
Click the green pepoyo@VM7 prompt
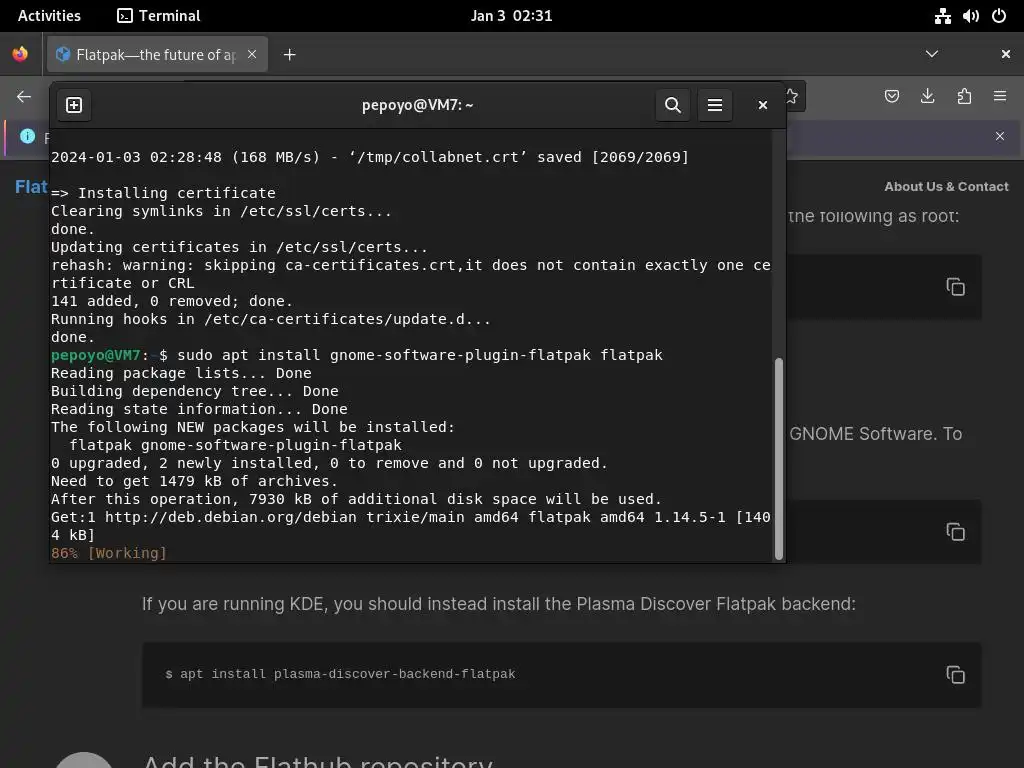[x=96, y=355]
